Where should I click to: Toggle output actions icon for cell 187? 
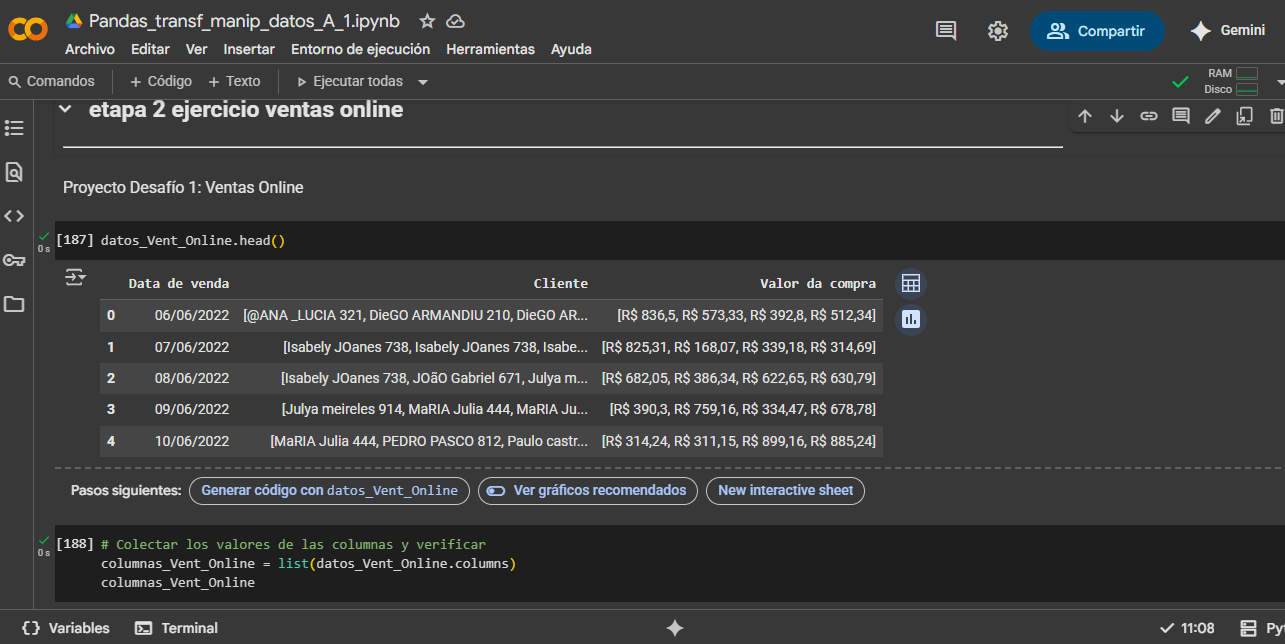click(x=76, y=277)
